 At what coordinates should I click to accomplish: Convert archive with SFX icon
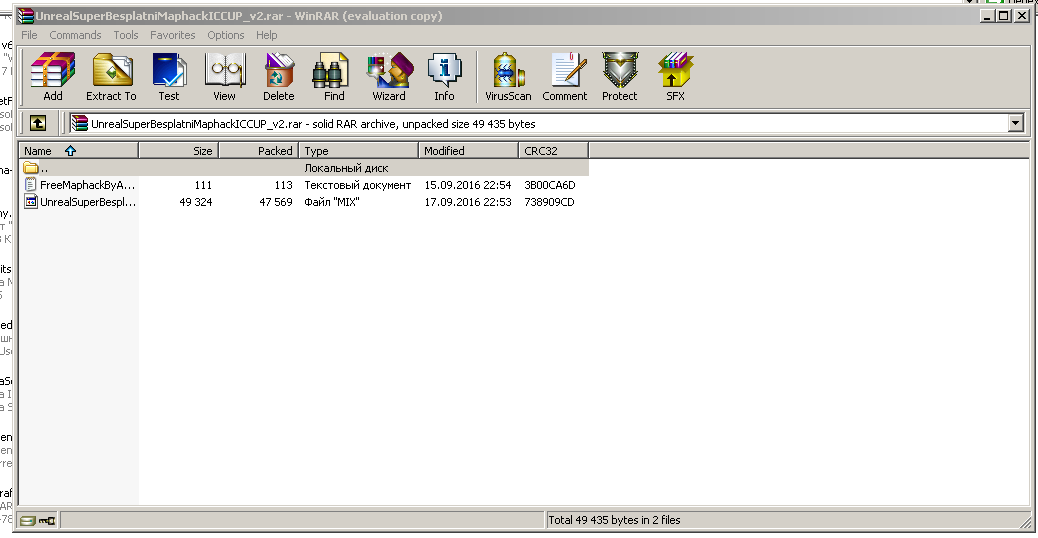pyautogui.click(x=675, y=77)
